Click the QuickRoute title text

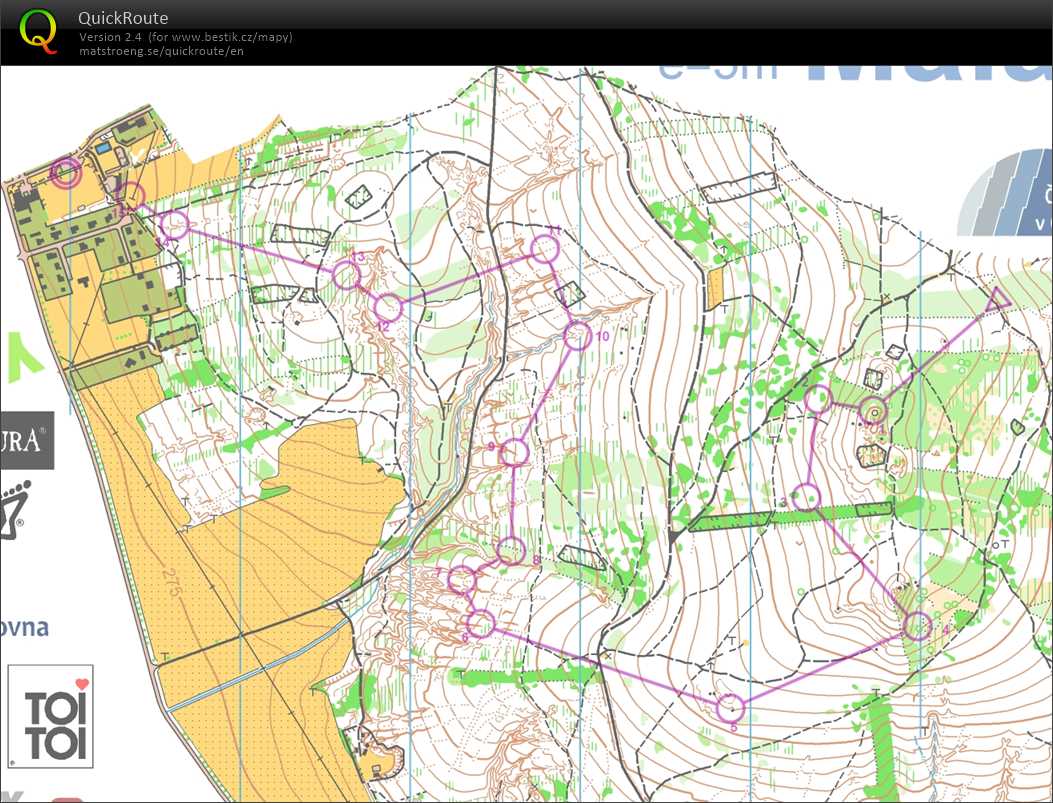(x=124, y=18)
